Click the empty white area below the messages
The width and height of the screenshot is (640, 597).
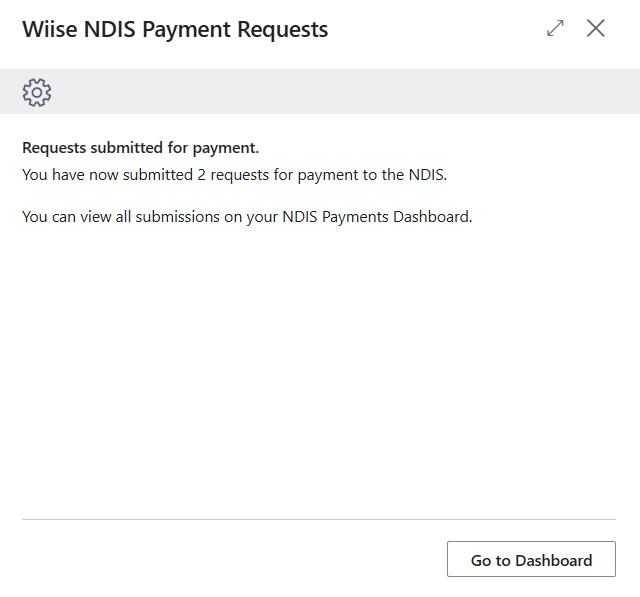[x=319, y=367]
